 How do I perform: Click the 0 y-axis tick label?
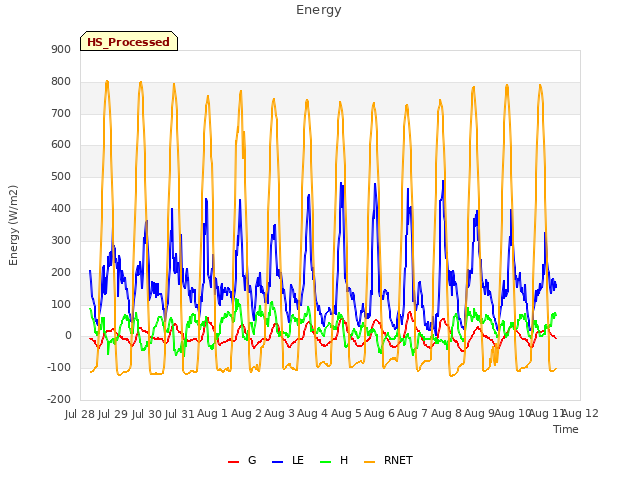pyautogui.click(x=68, y=336)
